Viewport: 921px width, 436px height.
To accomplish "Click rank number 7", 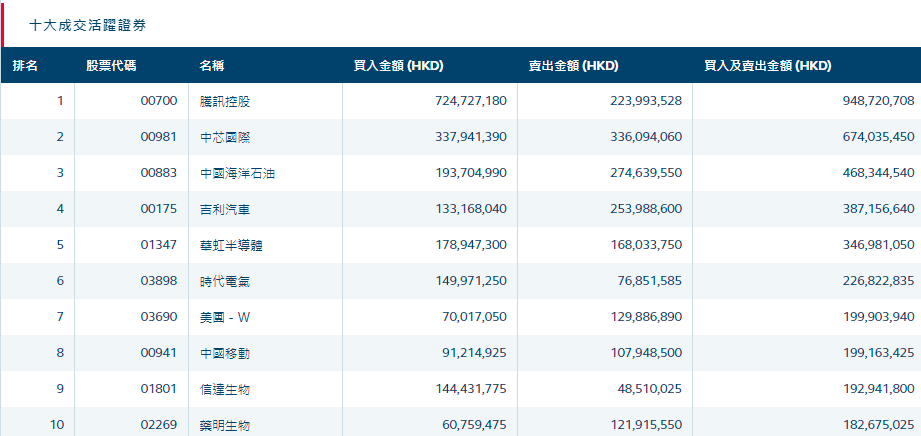I will [60, 317].
